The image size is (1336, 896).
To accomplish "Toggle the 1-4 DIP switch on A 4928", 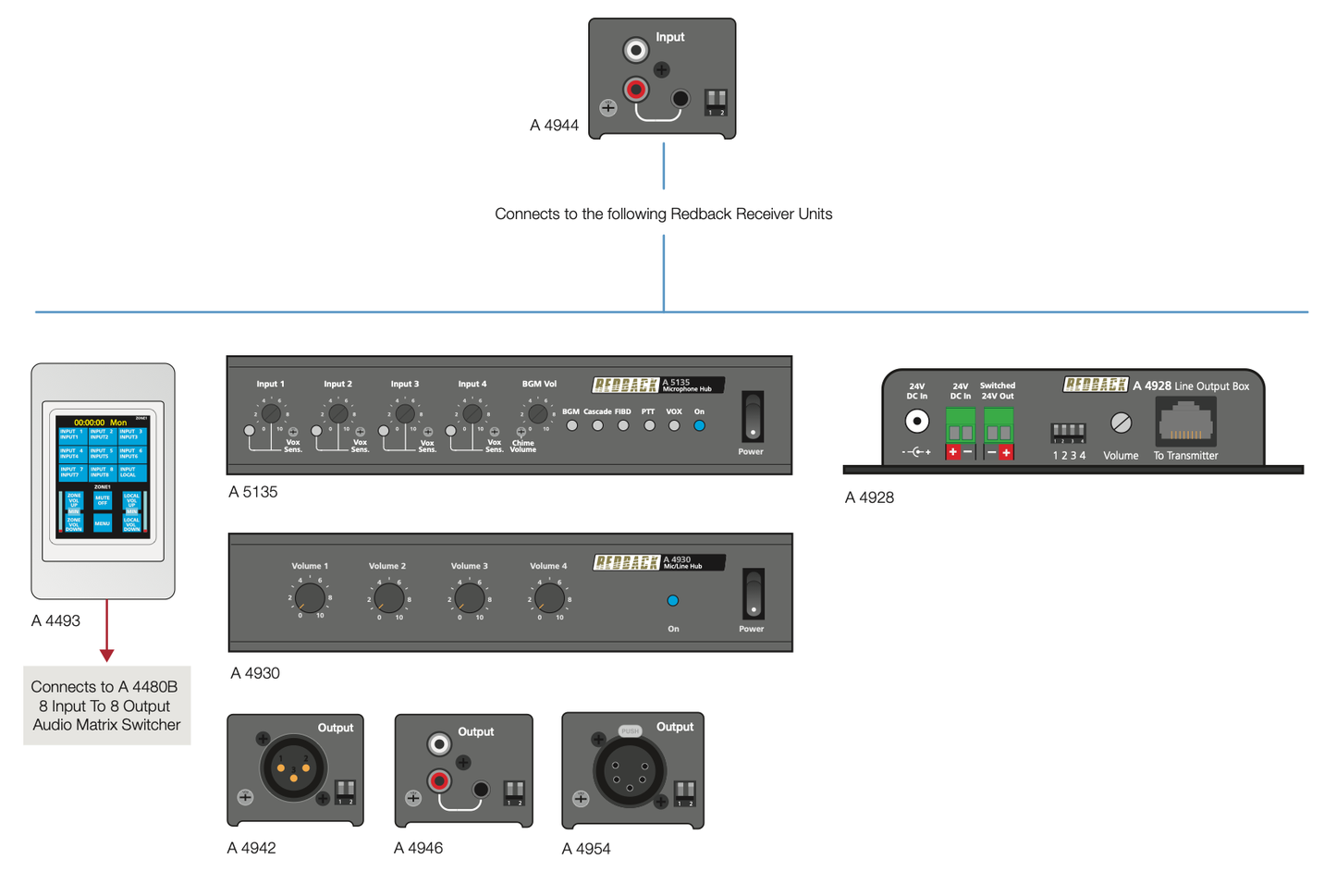I will coord(1068,432).
